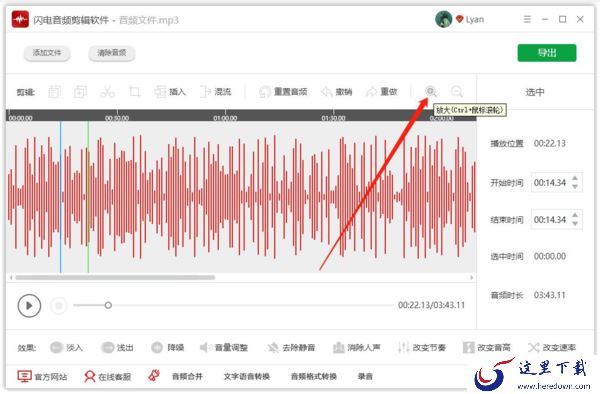Viewport: 600px width, 394px height.
Task: Click the 01:30.00 mark on timeline ruler
Action: (x=334, y=118)
